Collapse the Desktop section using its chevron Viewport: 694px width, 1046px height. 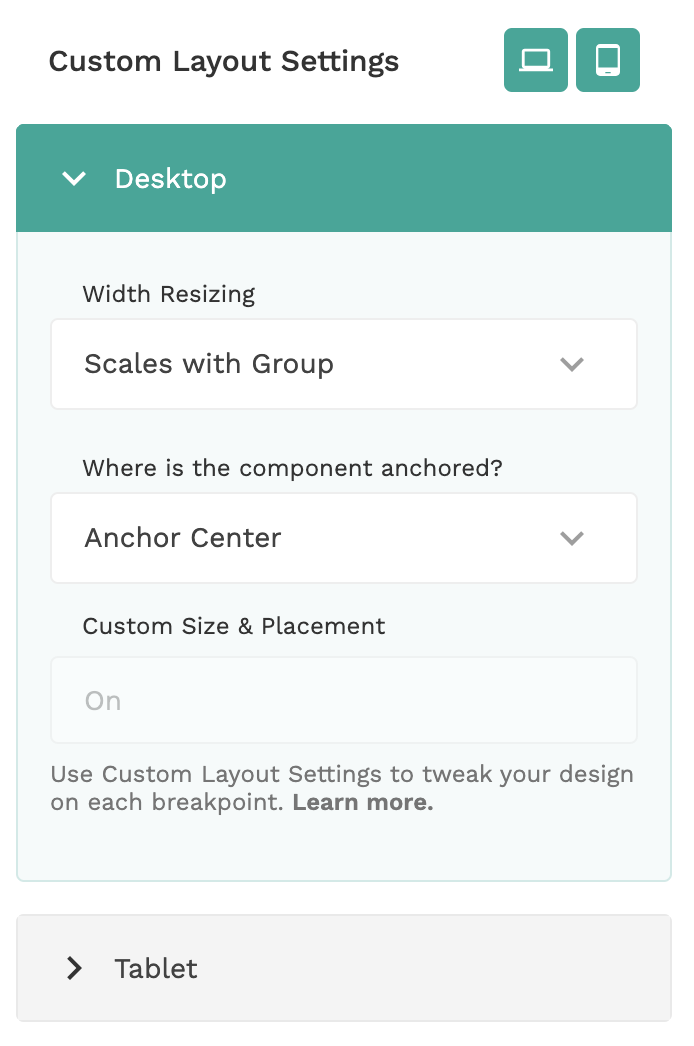point(74,179)
